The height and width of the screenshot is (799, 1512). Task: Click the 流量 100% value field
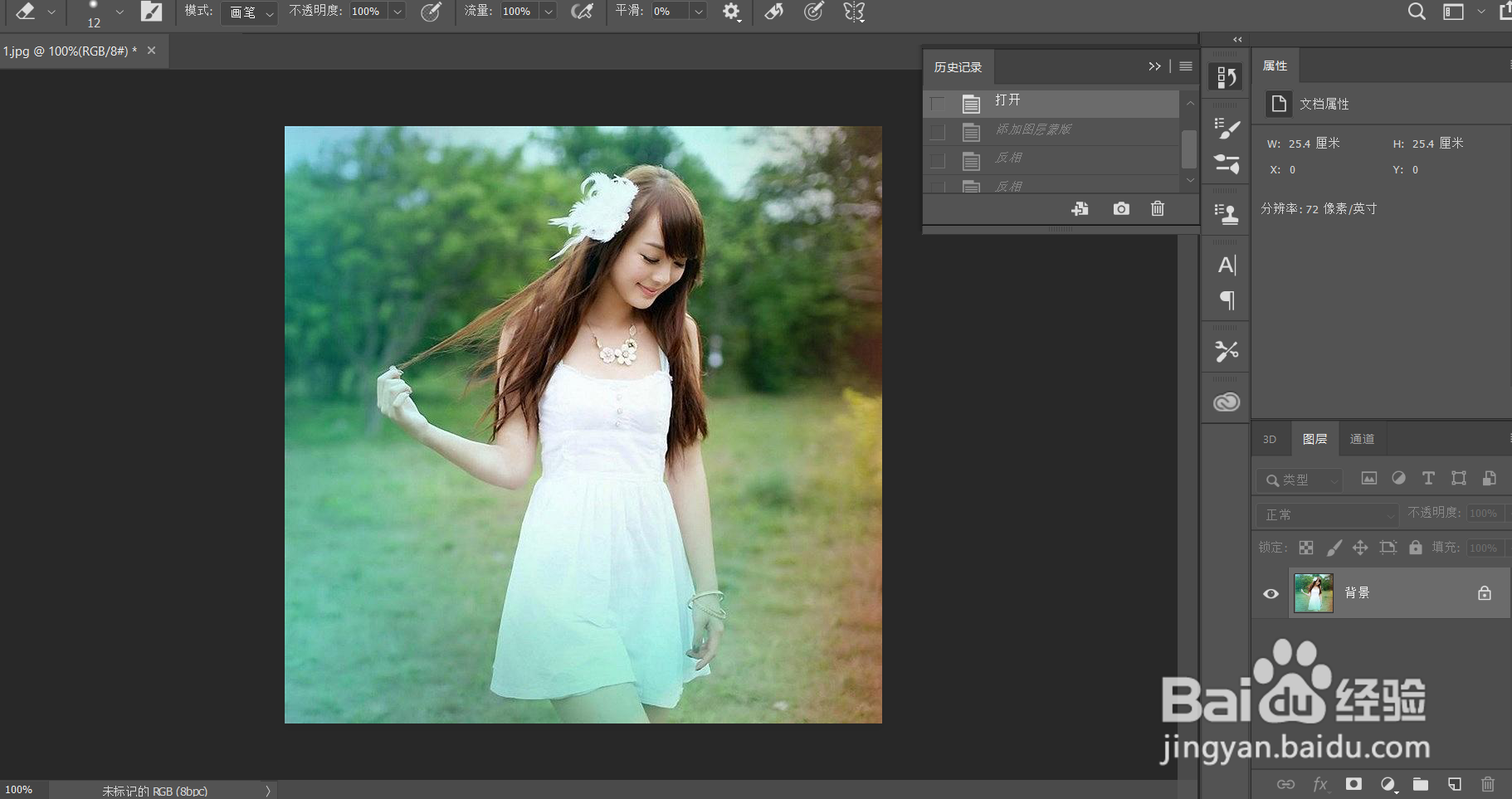(x=519, y=11)
